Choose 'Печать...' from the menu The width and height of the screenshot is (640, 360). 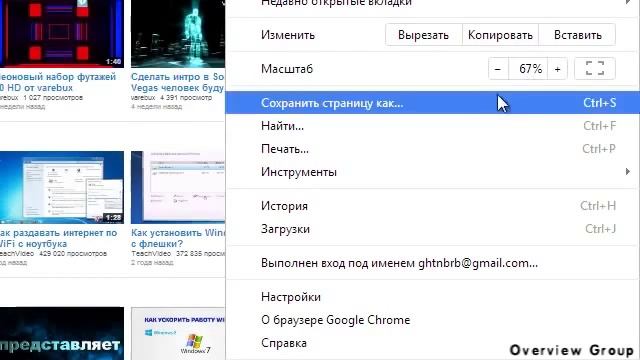click(x=433, y=149)
